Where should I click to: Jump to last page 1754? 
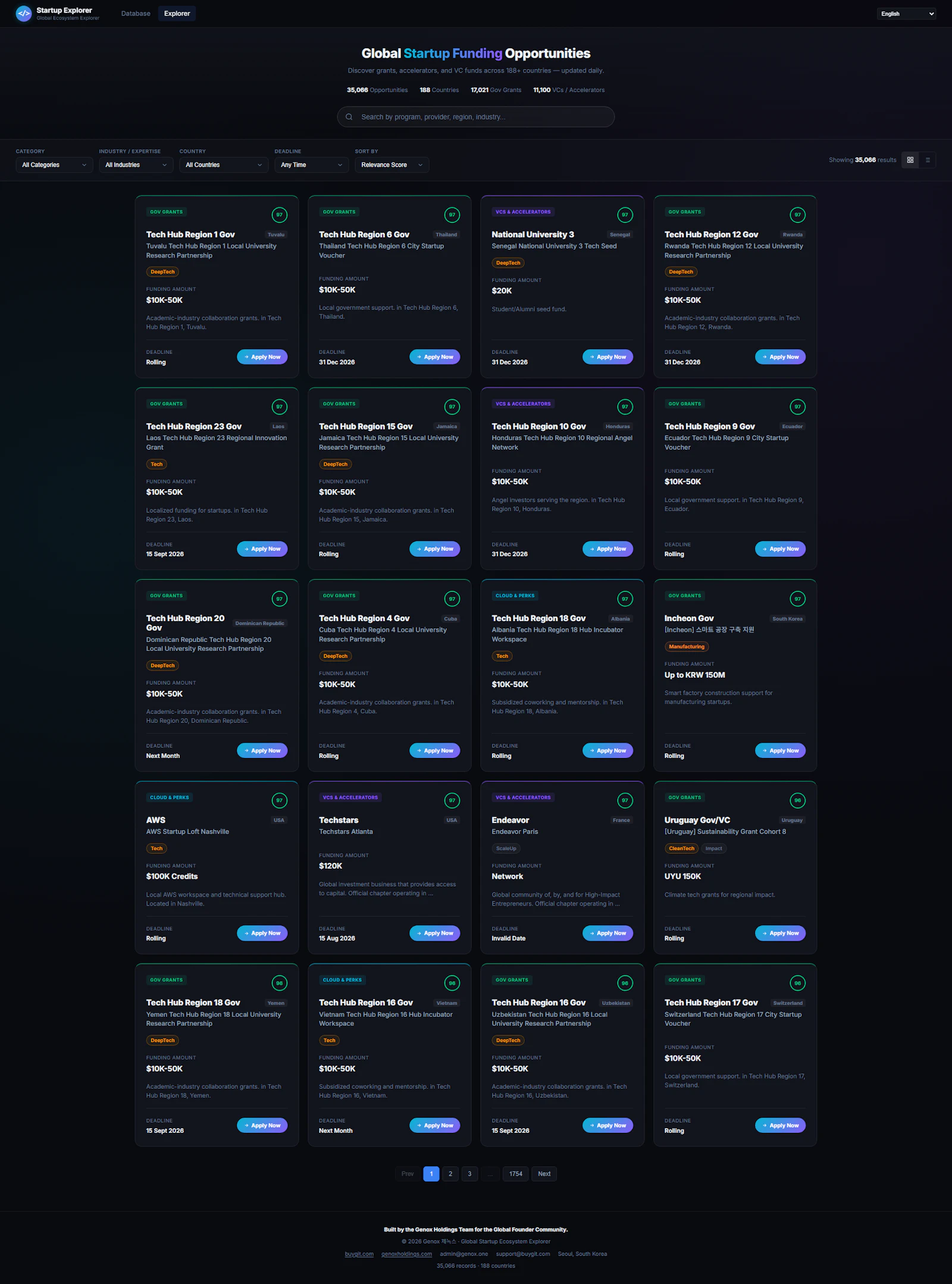tap(516, 1174)
